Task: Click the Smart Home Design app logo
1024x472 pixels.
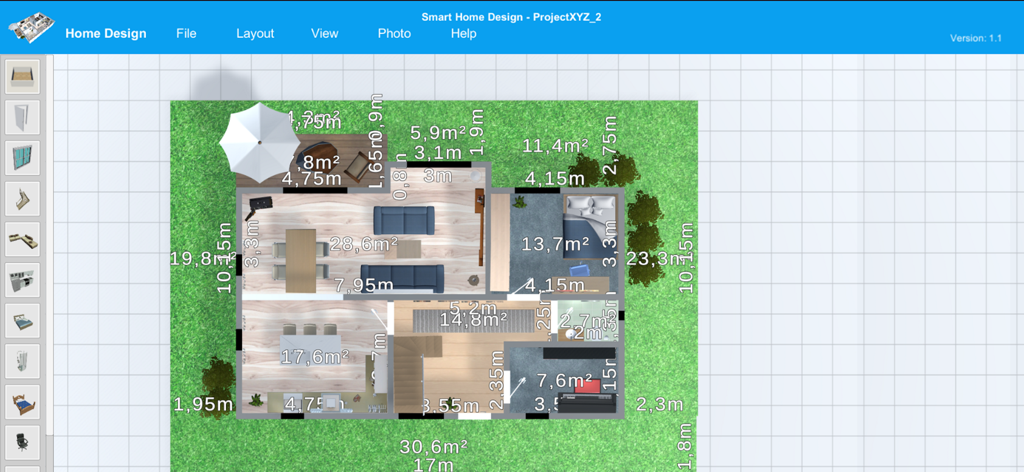Action: [30, 27]
